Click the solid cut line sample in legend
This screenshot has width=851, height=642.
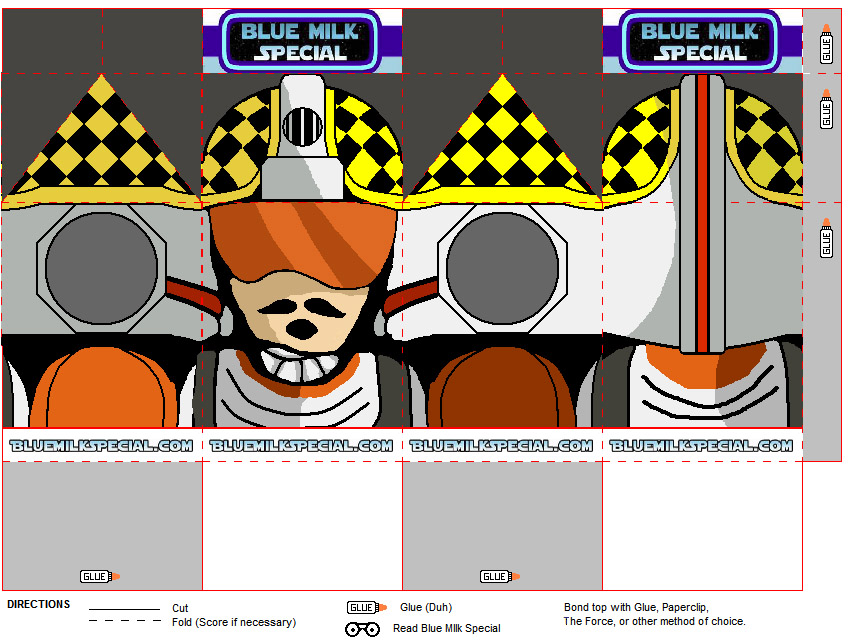point(124,609)
